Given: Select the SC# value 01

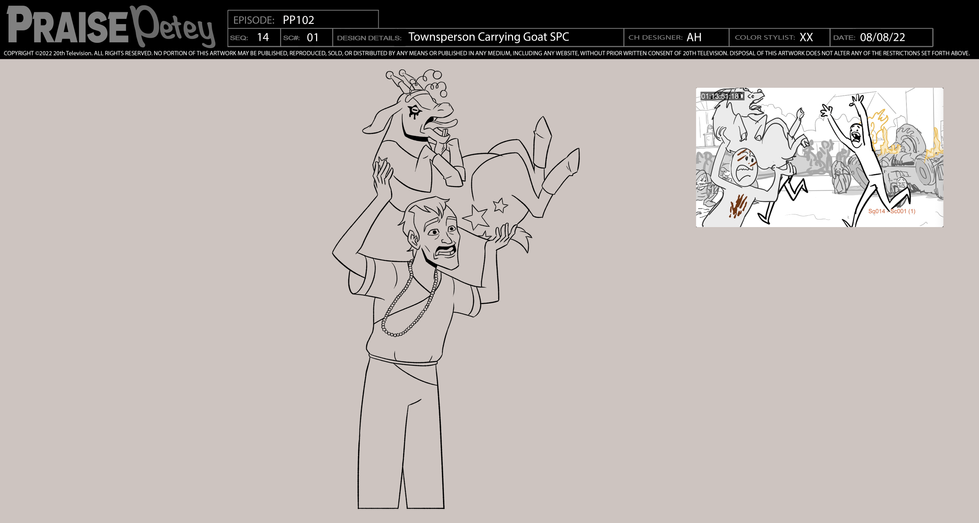Looking at the screenshot, I should [x=312, y=37].
